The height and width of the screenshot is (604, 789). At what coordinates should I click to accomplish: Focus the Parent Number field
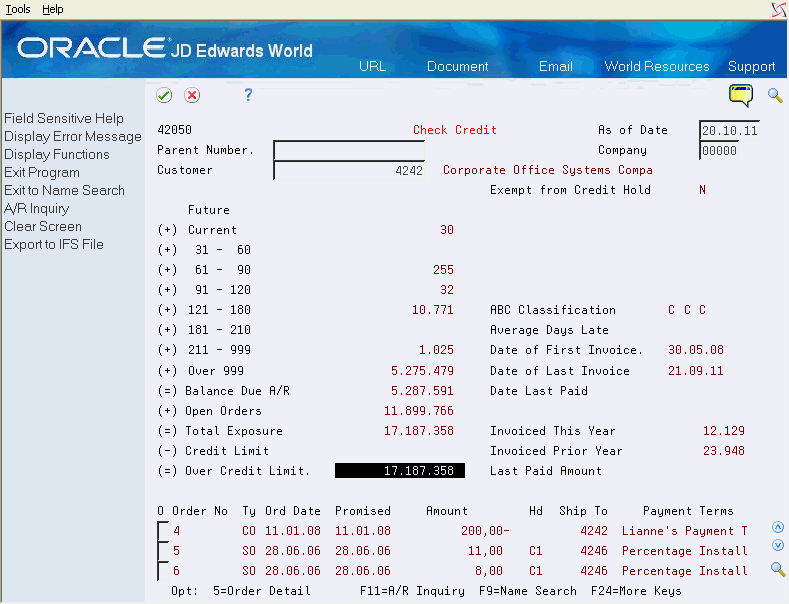pyautogui.click(x=349, y=150)
